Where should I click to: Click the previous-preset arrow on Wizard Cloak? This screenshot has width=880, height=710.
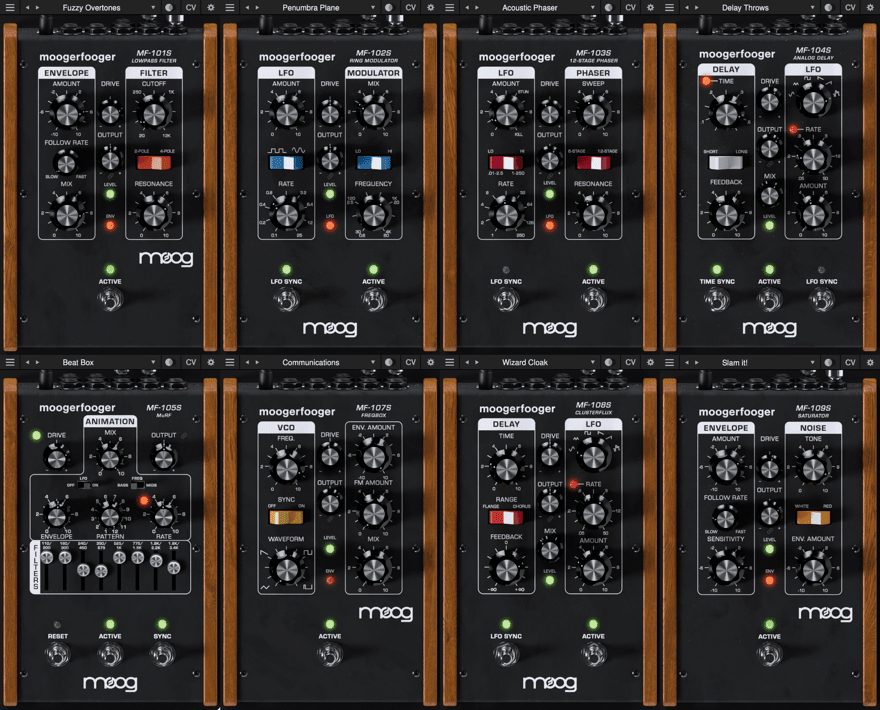click(x=467, y=362)
